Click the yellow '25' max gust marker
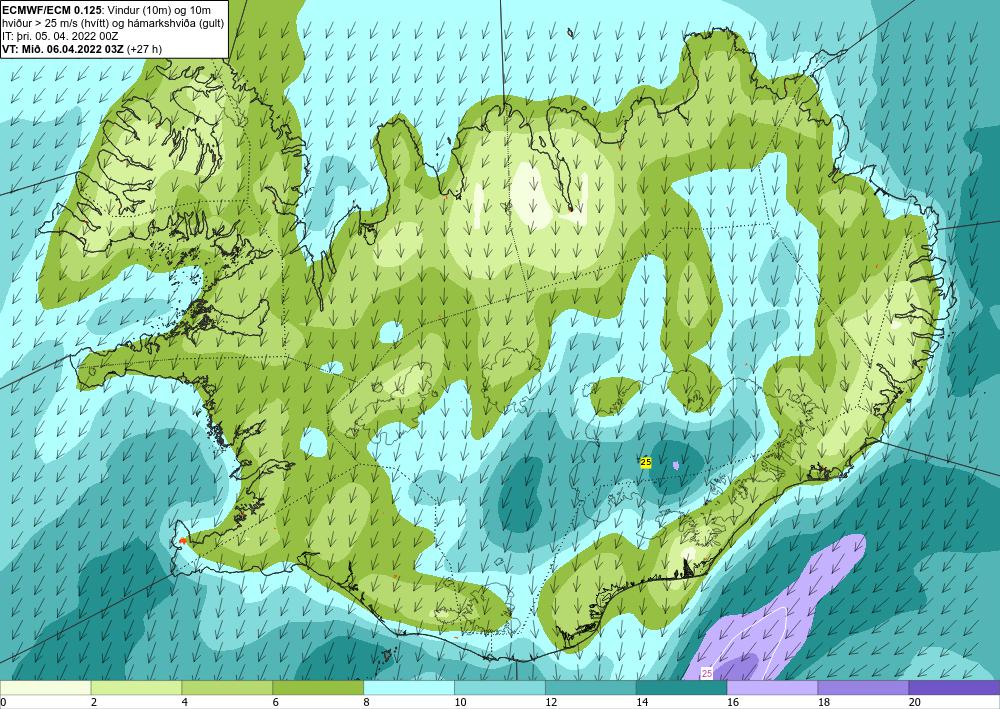 click(x=645, y=462)
